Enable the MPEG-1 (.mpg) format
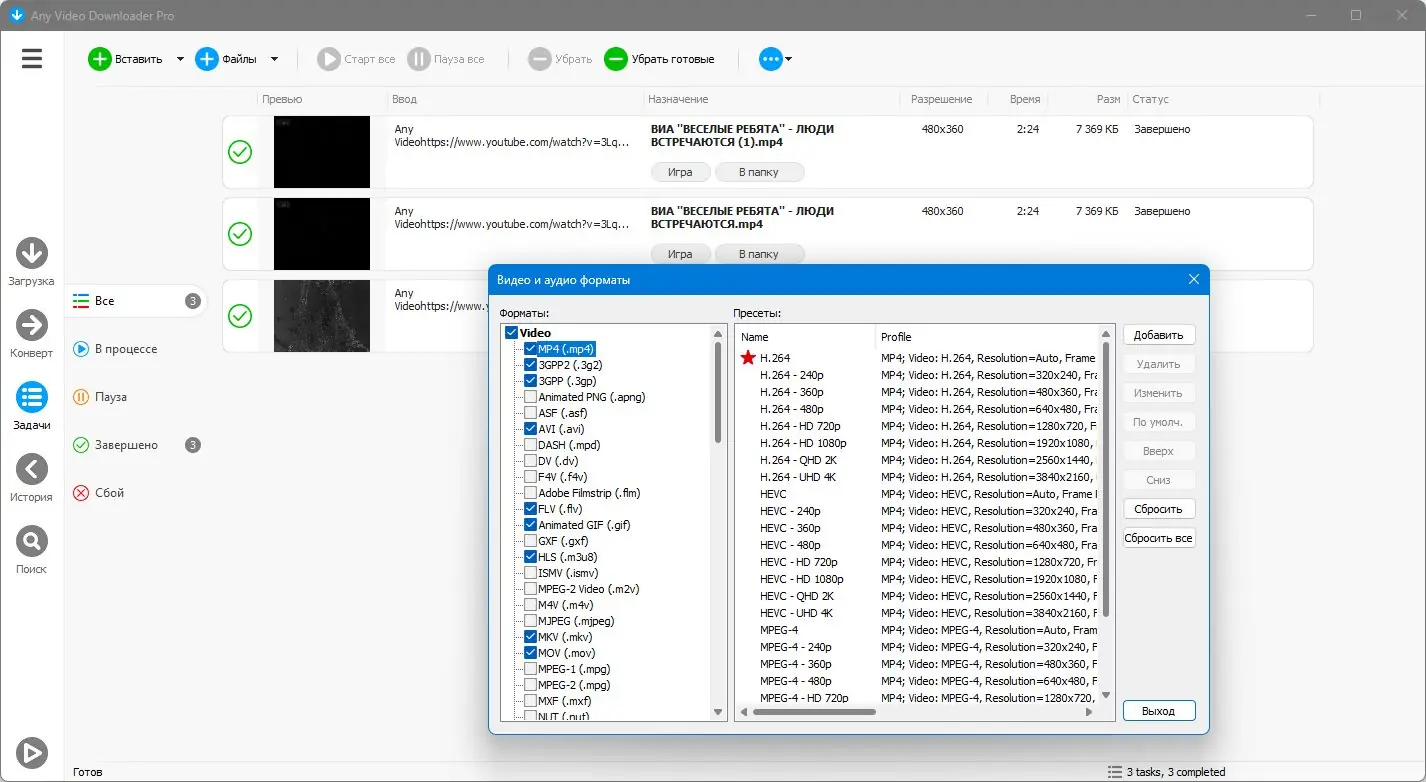1426x782 pixels. pos(530,669)
